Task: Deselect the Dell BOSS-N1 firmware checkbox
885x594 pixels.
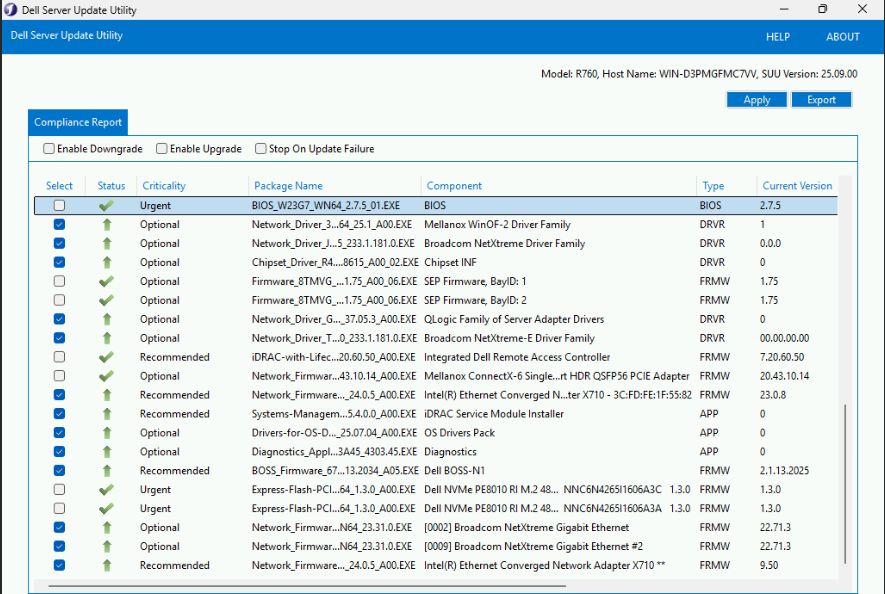Action: [x=59, y=471]
